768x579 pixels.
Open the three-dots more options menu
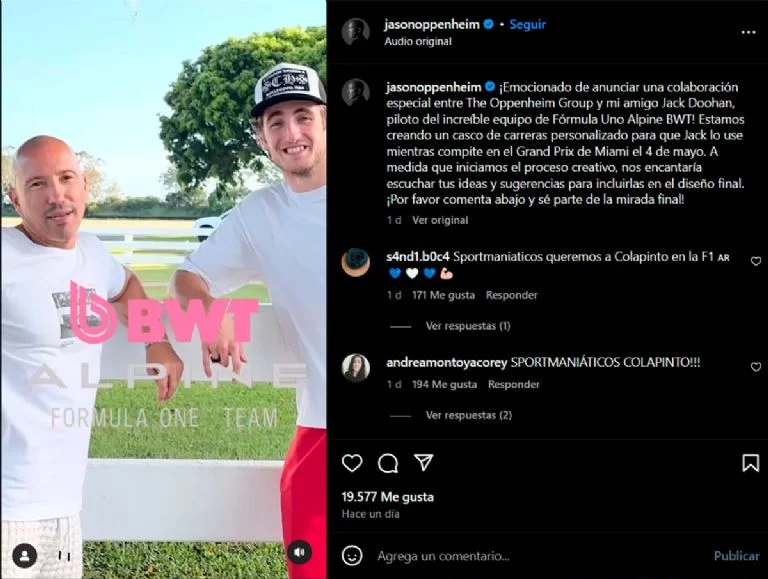click(748, 32)
